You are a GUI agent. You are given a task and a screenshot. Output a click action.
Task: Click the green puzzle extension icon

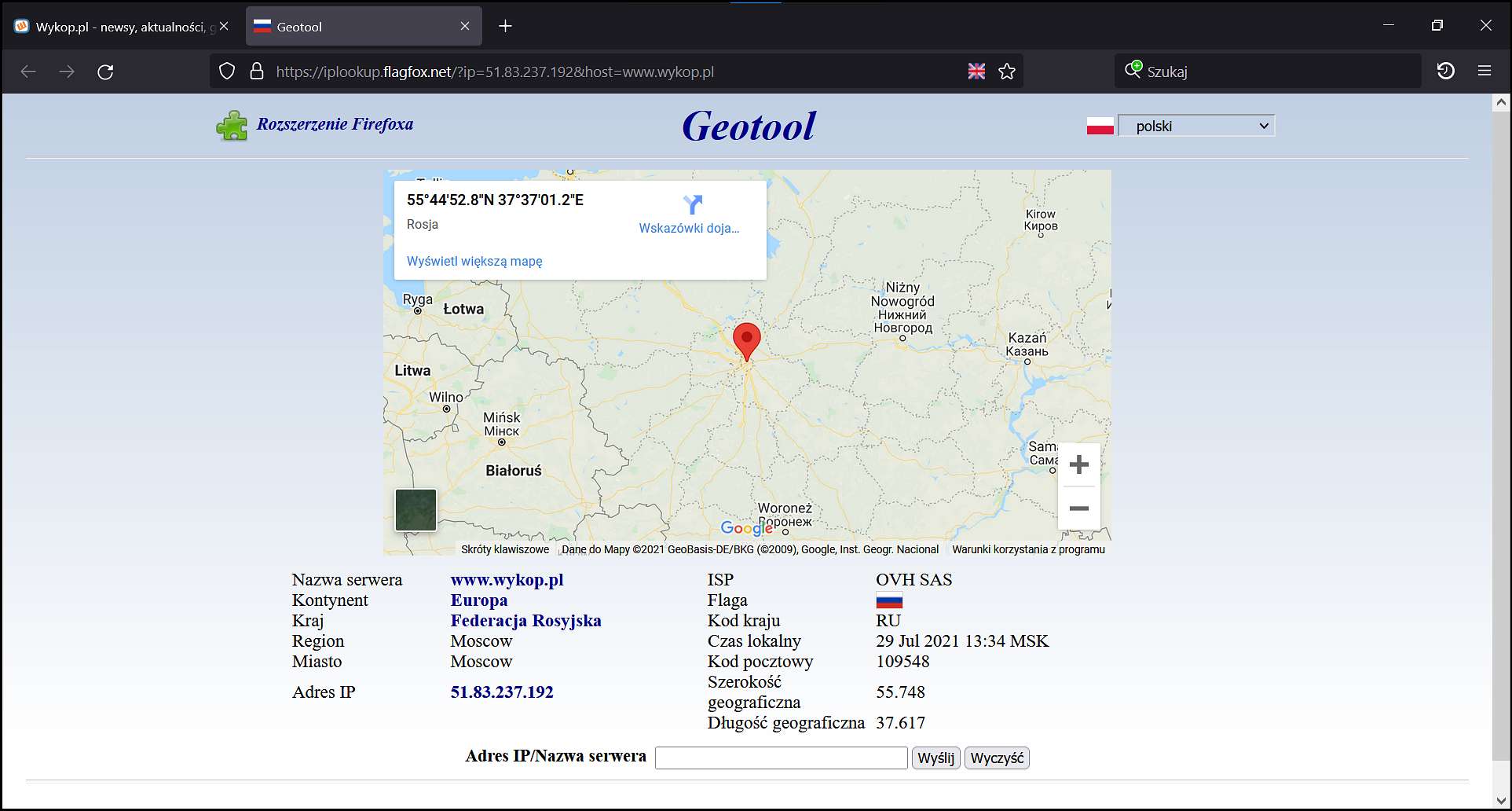[232, 125]
